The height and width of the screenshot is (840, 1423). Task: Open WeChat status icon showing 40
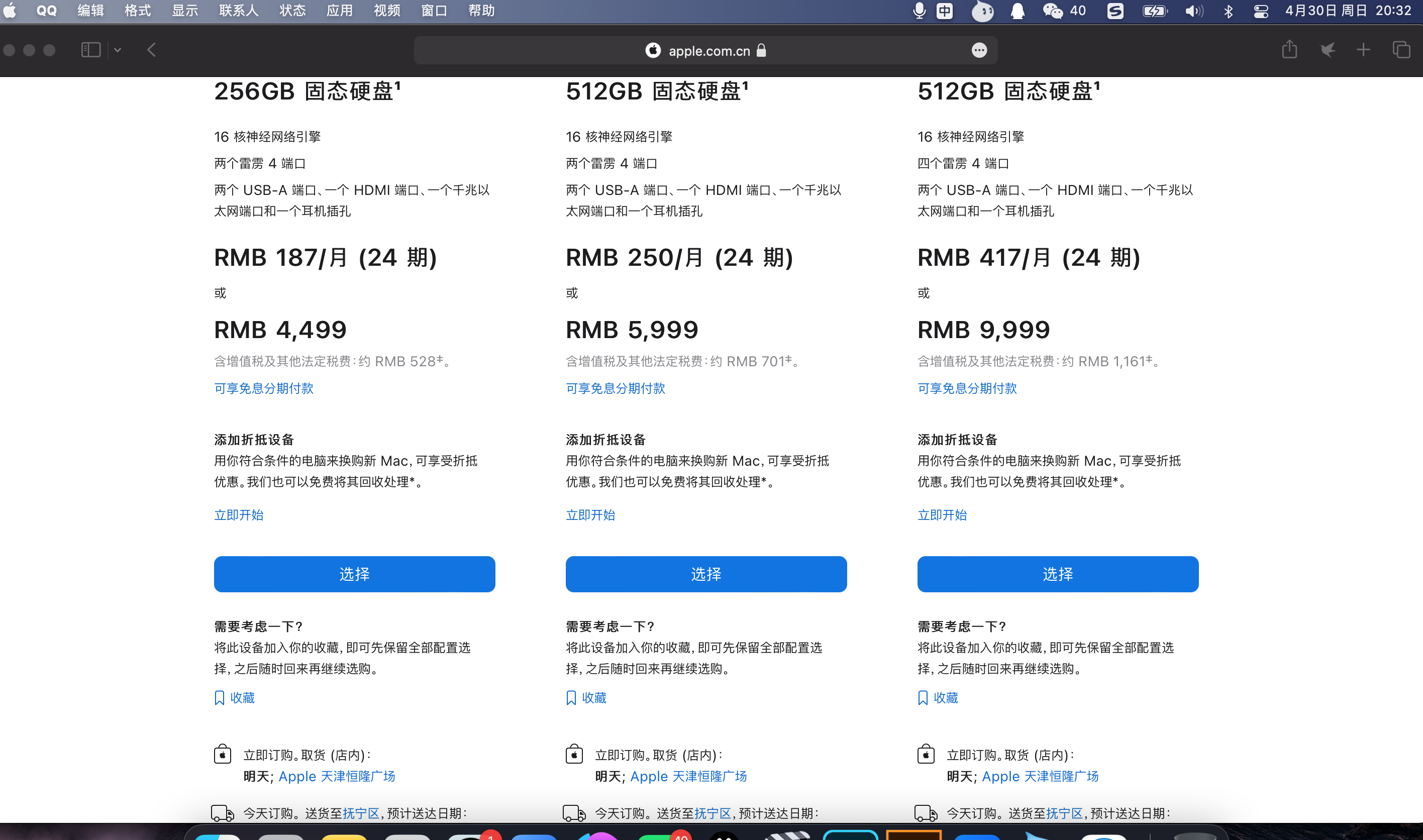pos(1064,11)
